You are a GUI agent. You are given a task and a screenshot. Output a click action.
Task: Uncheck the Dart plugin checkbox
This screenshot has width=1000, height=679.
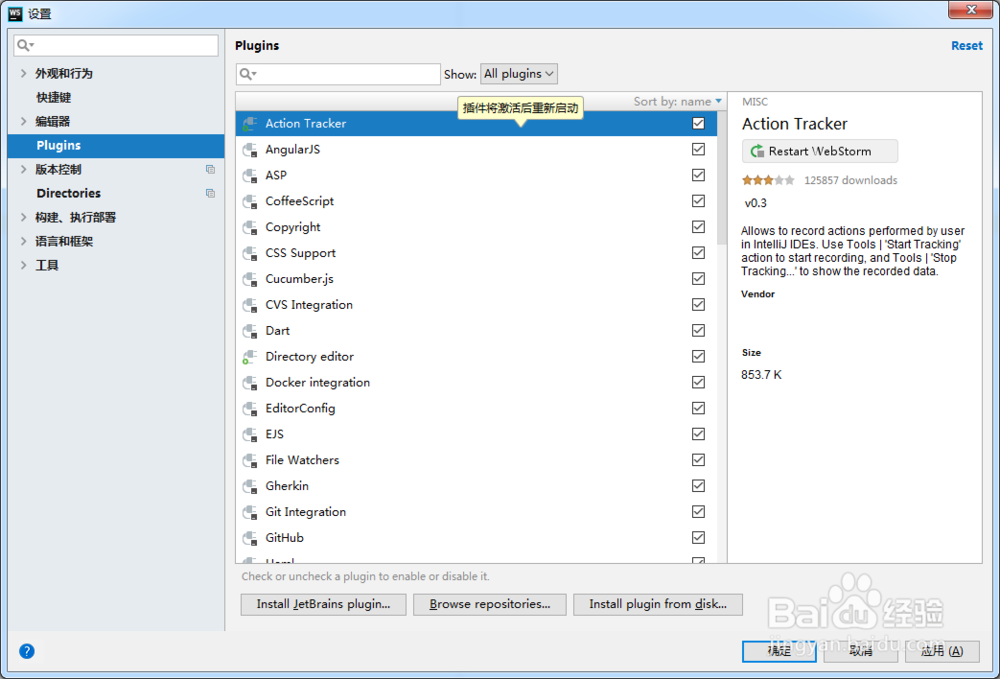tap(698, 331)
